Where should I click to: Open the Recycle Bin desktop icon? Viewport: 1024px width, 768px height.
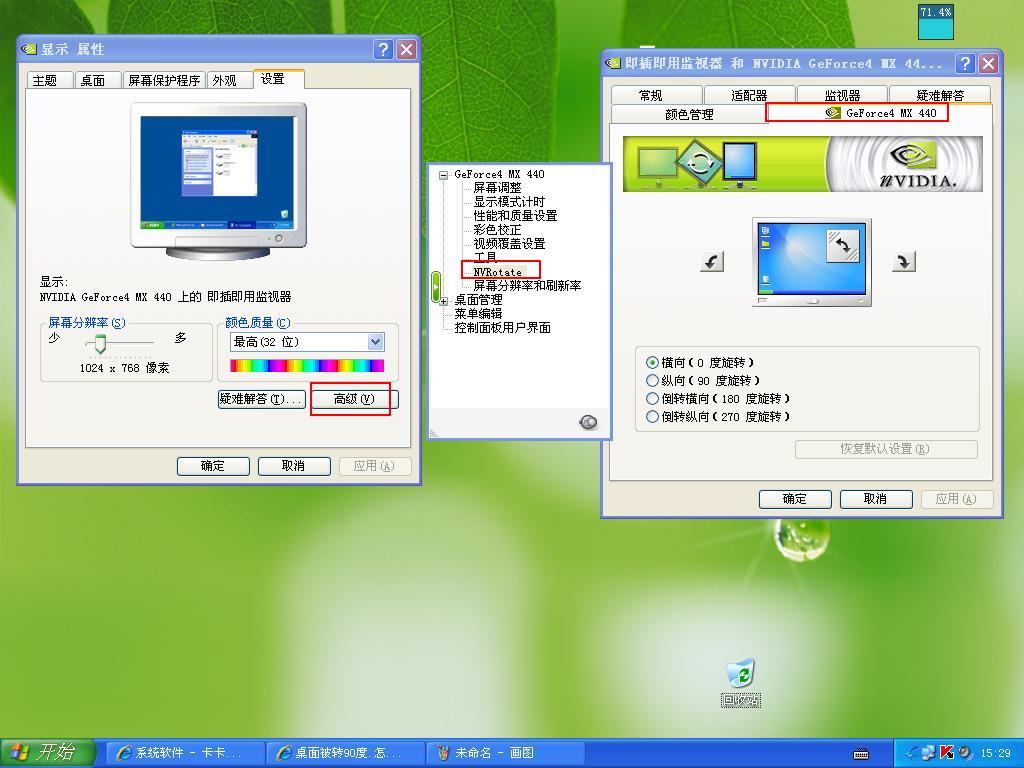coord(741,683)
